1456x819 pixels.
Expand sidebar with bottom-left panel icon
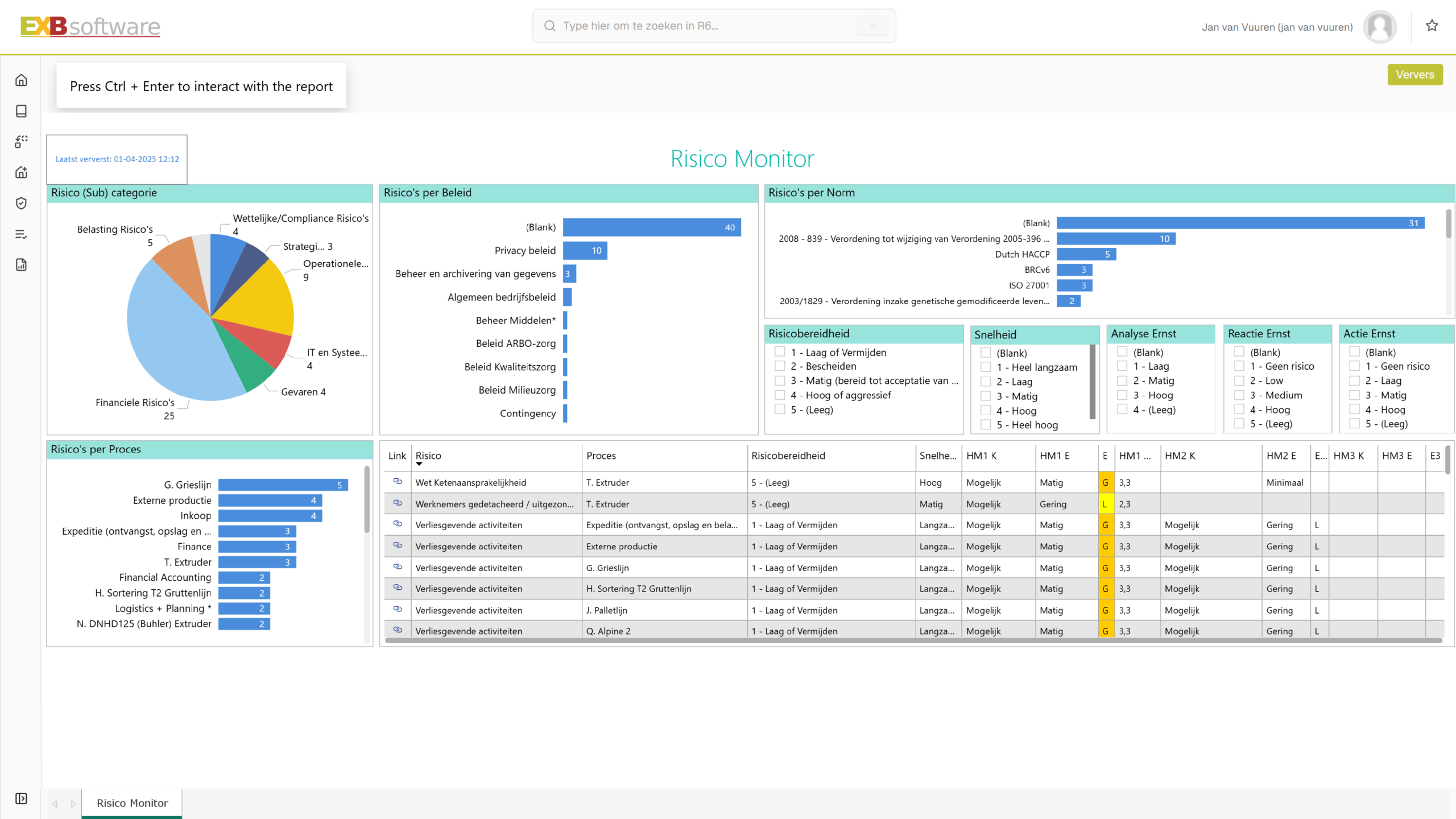click(21, 799)
